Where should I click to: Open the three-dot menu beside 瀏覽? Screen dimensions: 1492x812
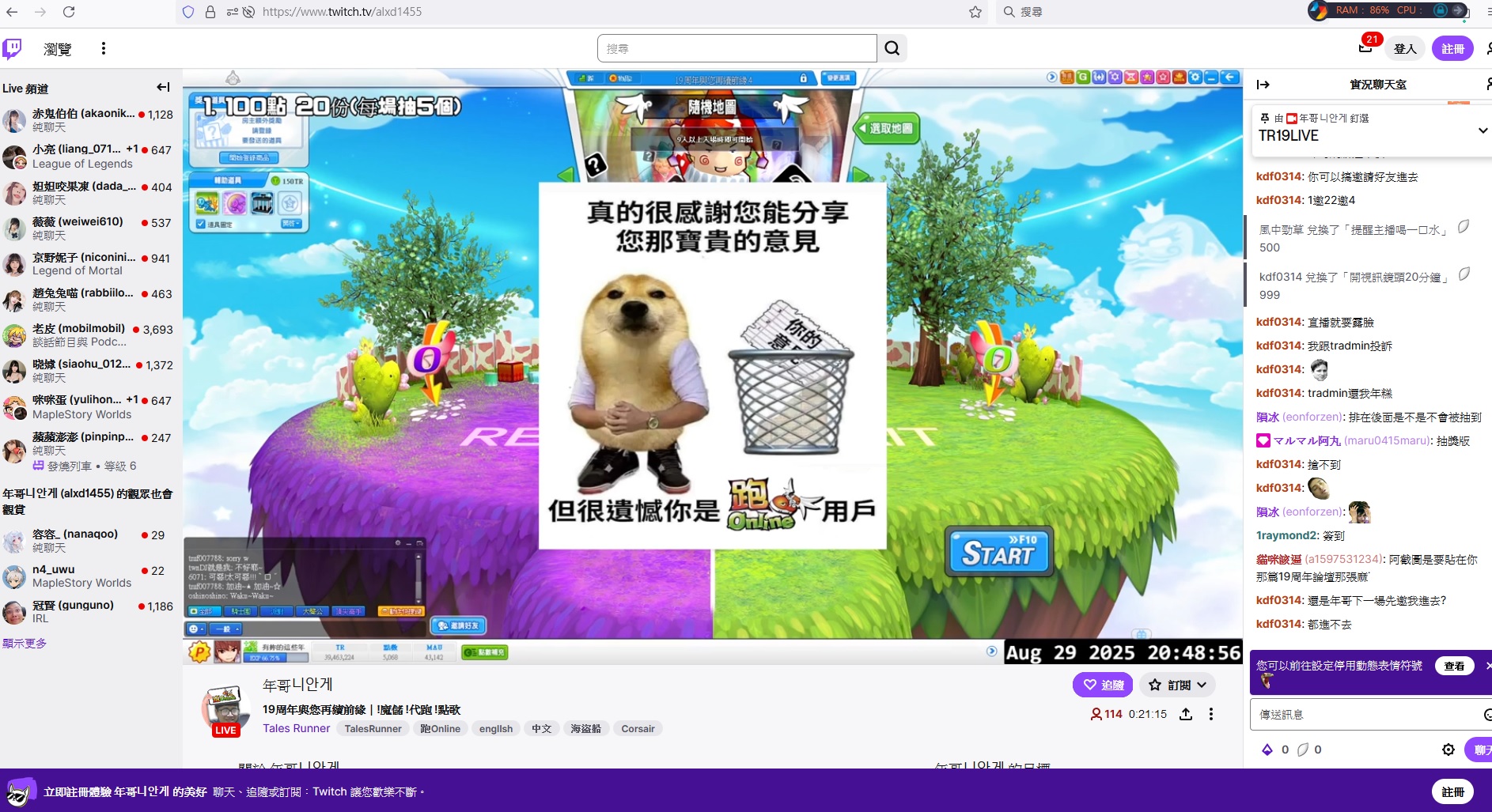pos(103,48)
